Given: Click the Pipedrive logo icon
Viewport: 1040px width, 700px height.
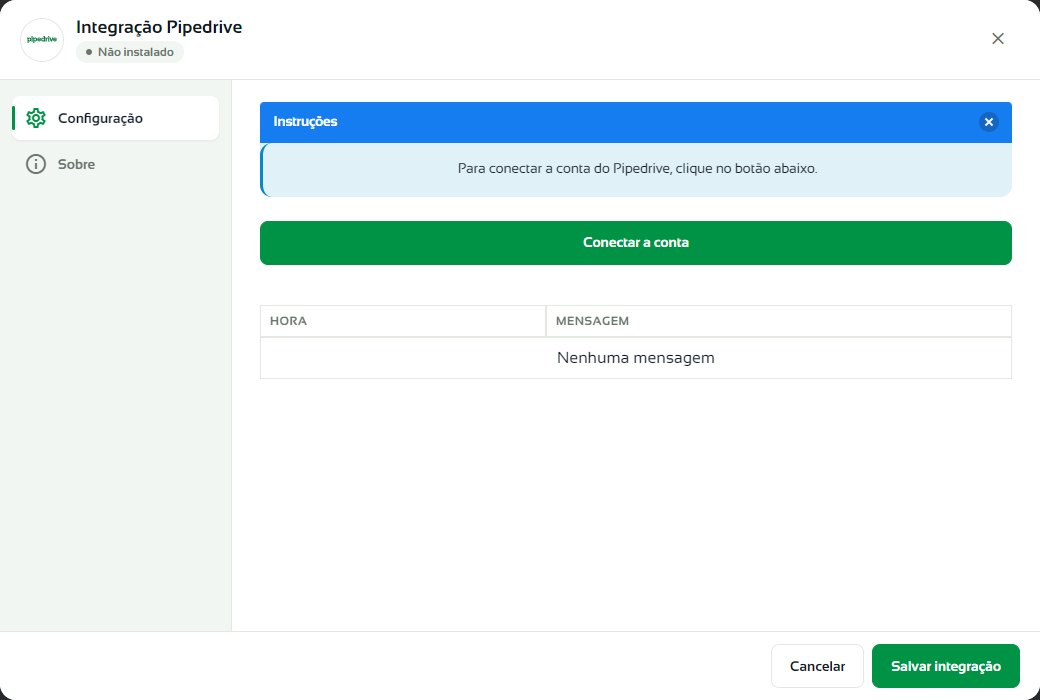Looking at the screenshot, I should point(42,40).
